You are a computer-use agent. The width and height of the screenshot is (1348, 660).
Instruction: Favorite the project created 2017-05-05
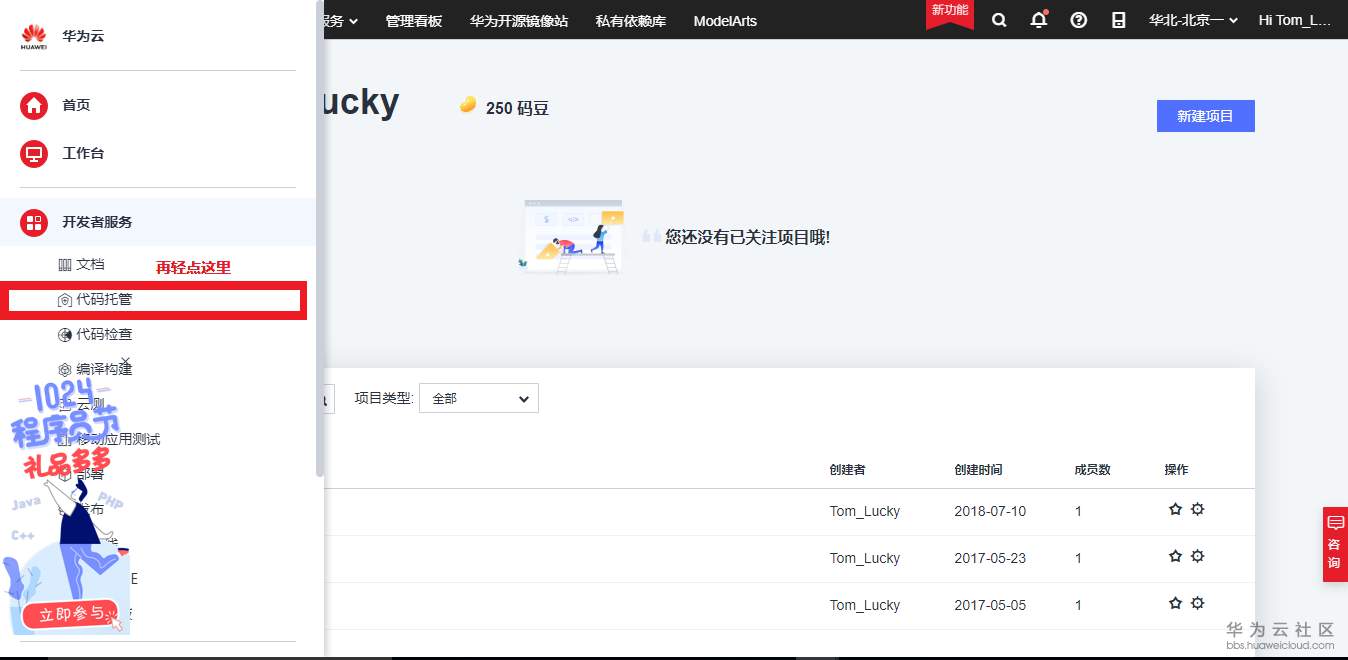tap(1175, 604)
